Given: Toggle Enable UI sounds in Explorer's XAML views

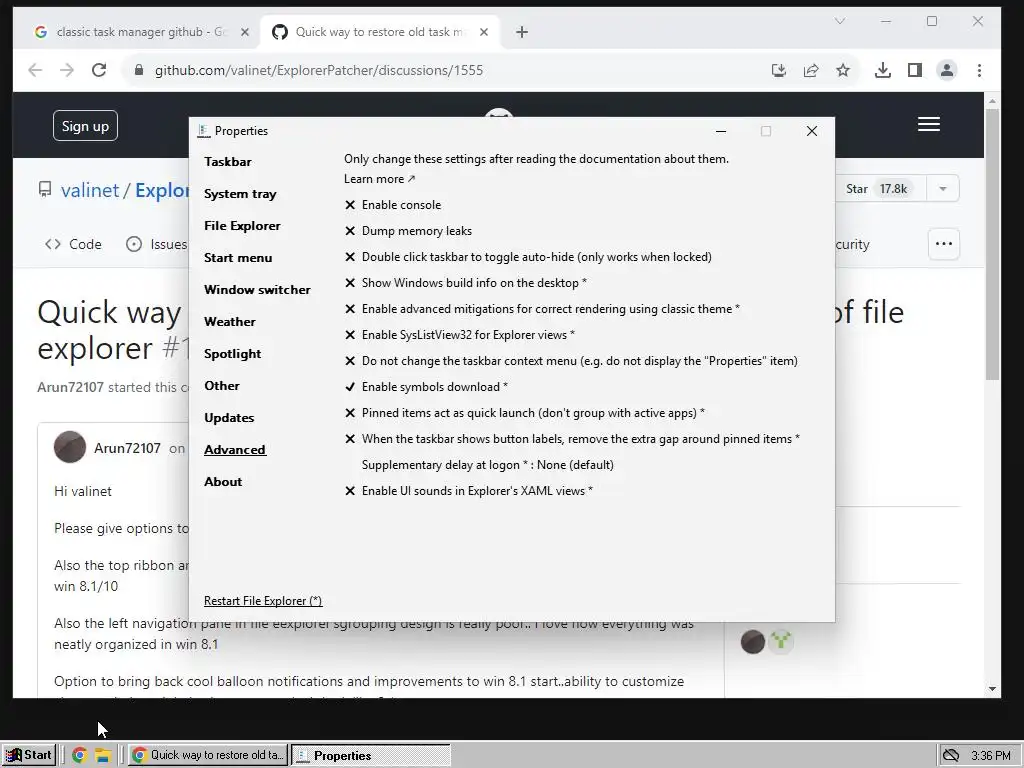Looking at the screenshot, I should point(469,491).
